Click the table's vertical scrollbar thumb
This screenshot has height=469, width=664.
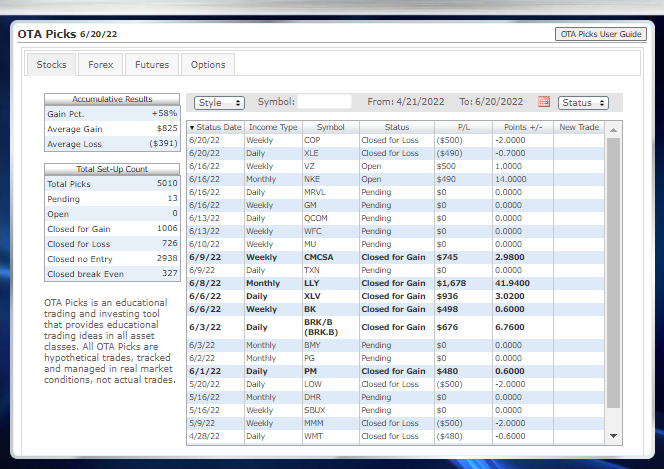pos(613,270)
